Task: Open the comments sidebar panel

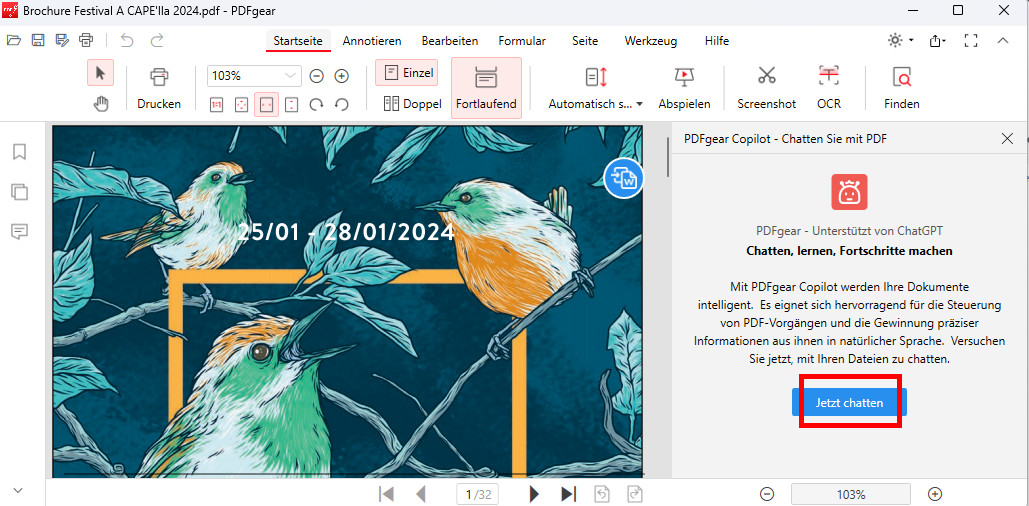Action: tap(20, 231)
